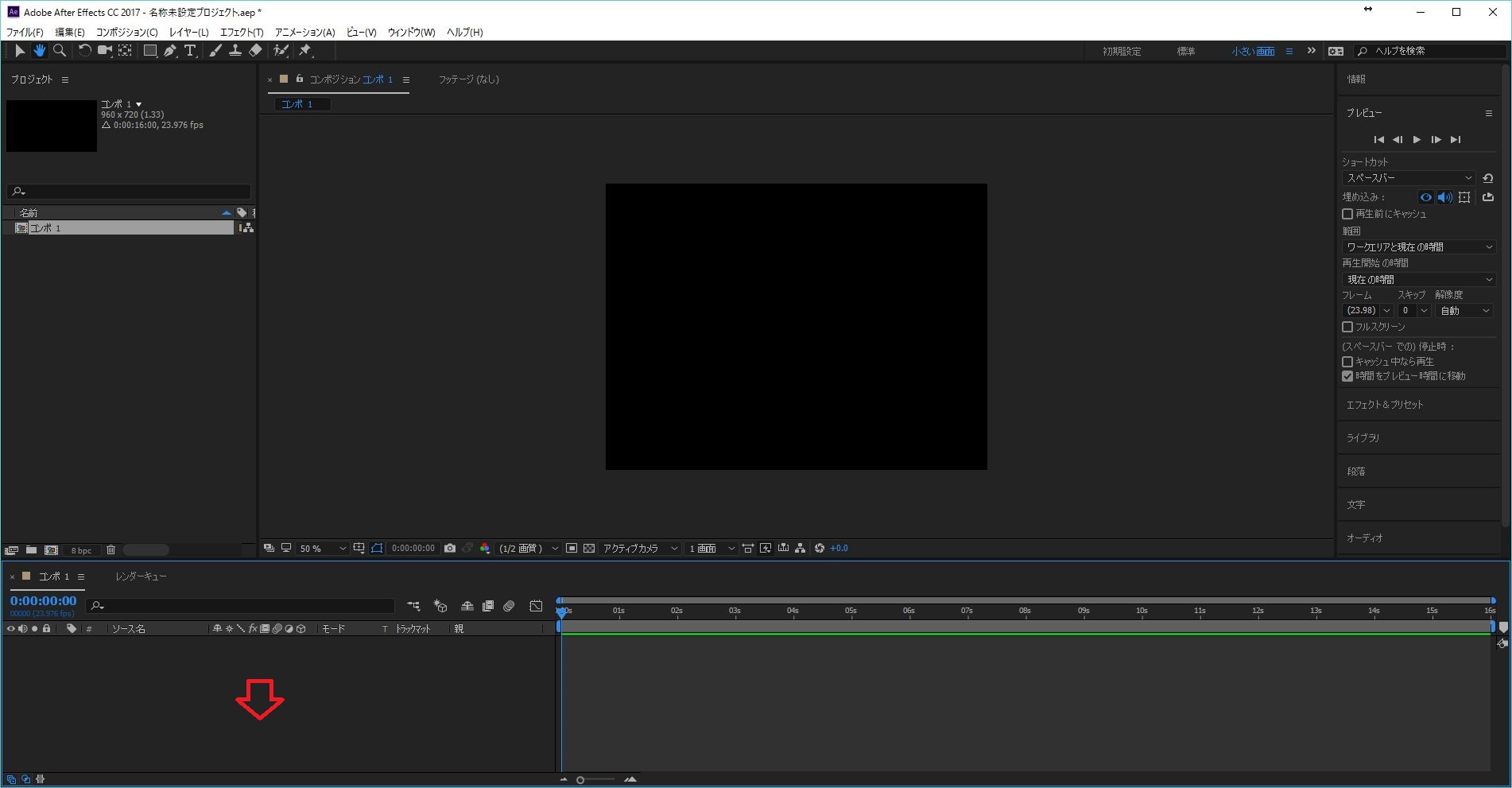Open the composition flowchart icon in viewer
1512x788 pixels.
click(800, 549)
